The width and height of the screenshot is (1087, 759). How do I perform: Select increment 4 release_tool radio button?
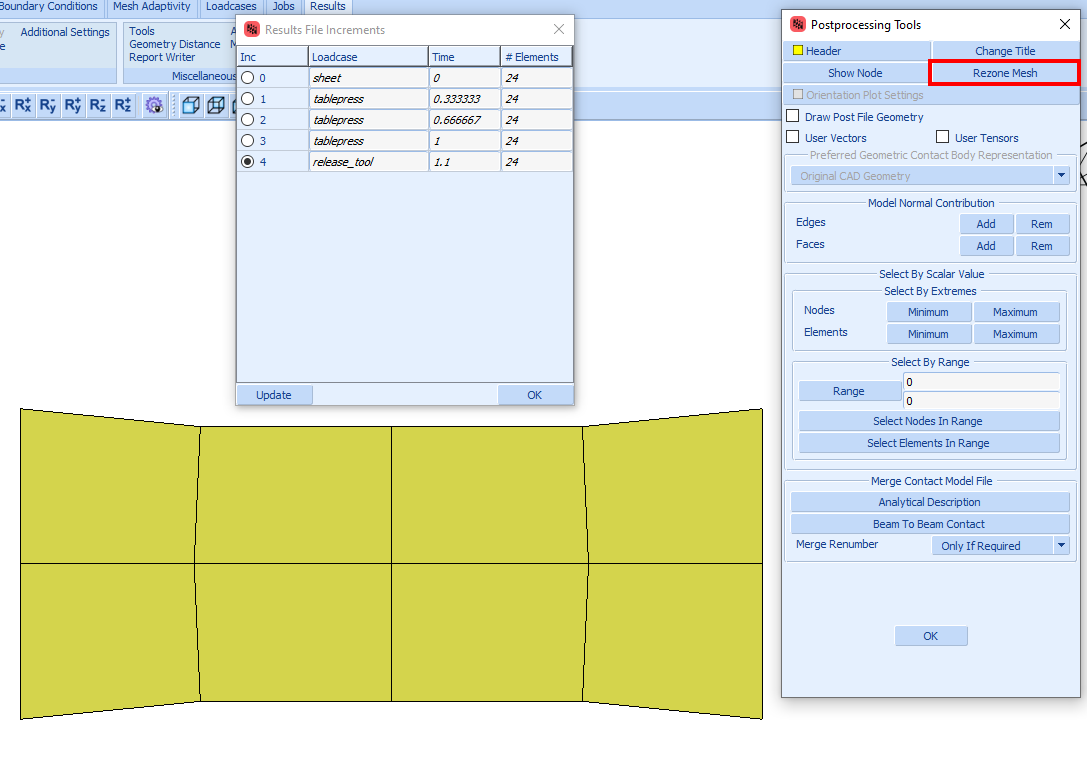[247, 162]
